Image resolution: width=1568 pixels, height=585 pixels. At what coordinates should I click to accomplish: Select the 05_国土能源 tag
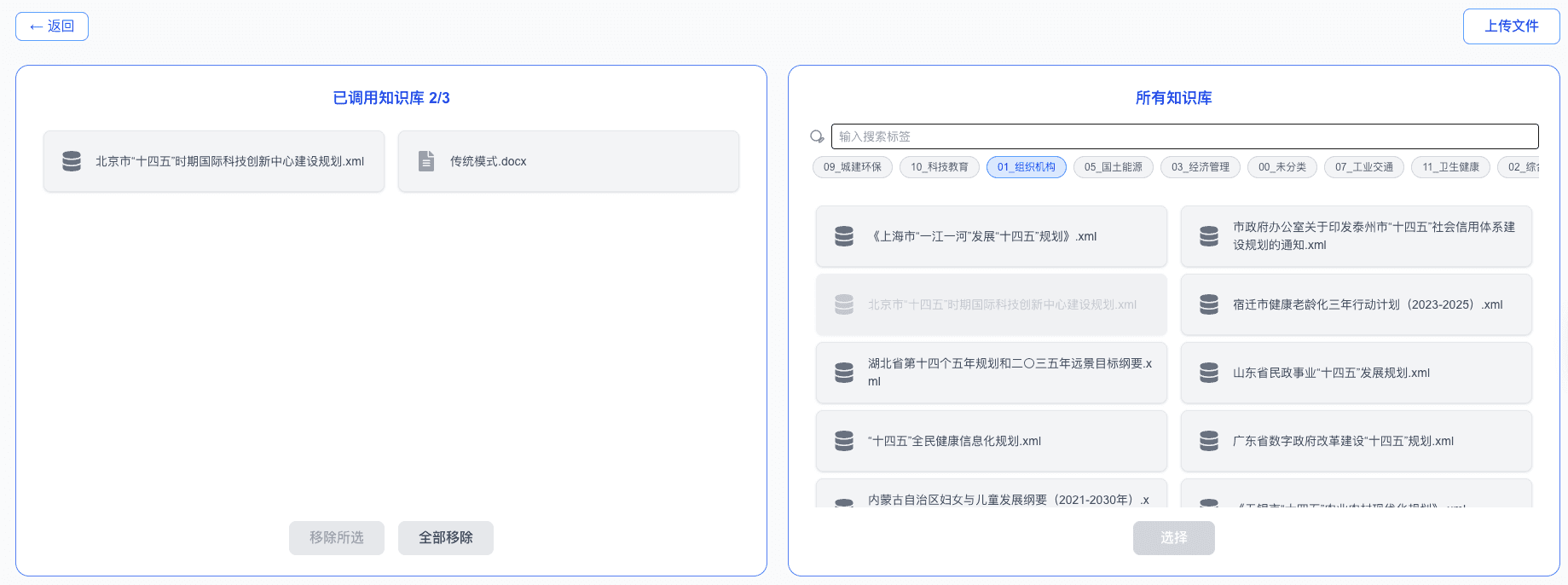1113,167
